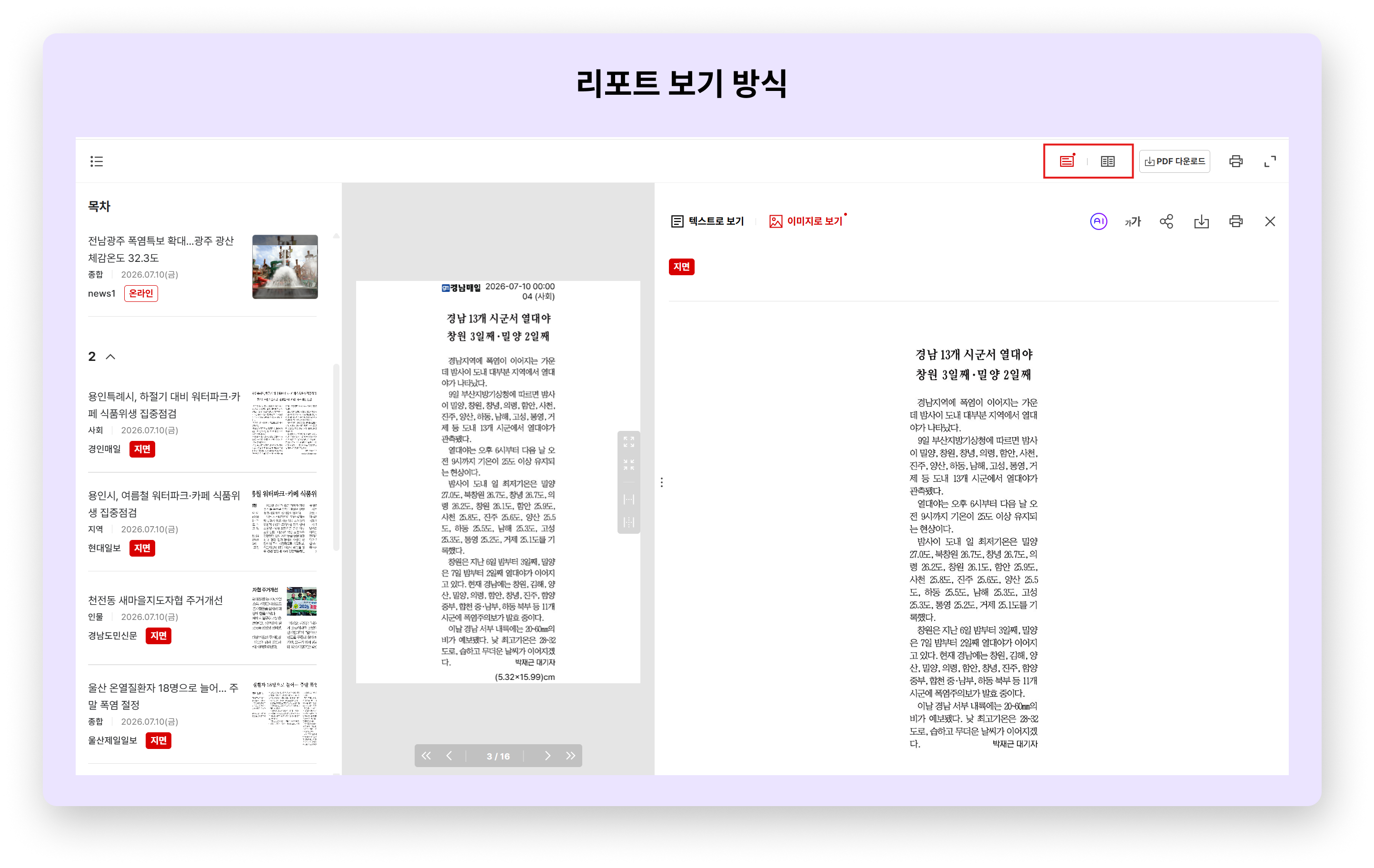Click the (5.32×15.99)cm size label
This screenshot has width=1374, height=868.
pyautogui.click(x=524, y=678)
